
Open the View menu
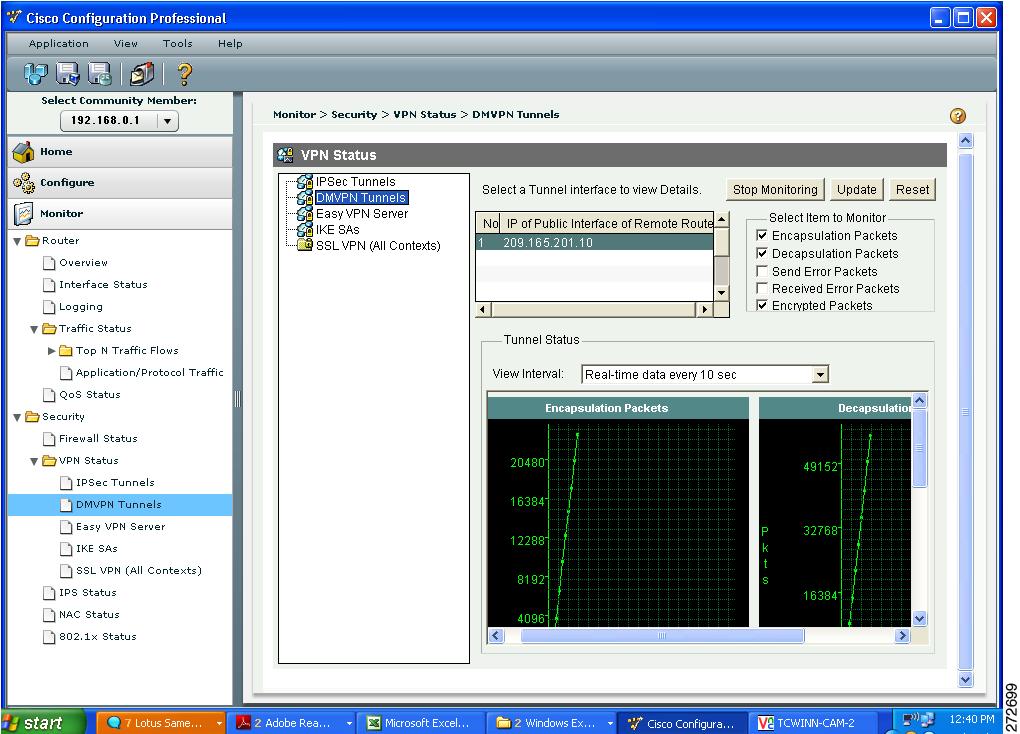pyautogui.click(x=126, y=44)
